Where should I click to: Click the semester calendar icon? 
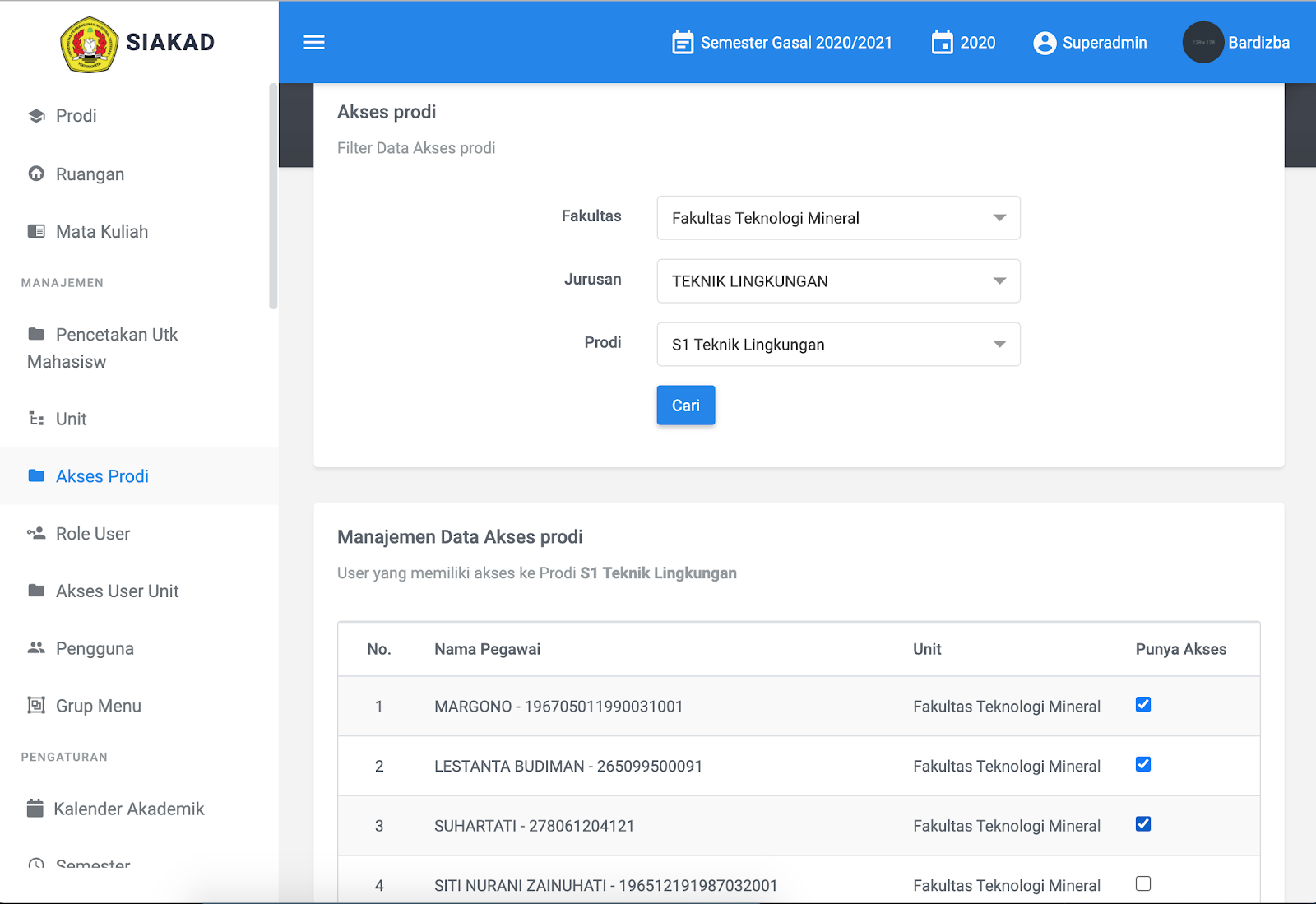click(x=683, y=43)
